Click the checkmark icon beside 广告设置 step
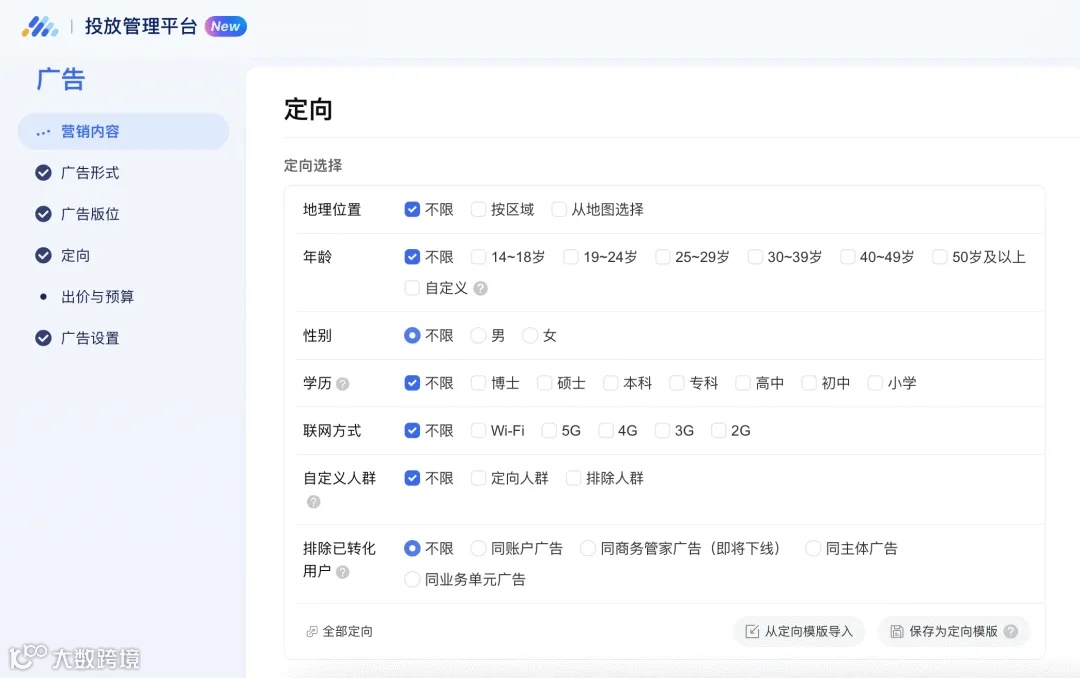The width and height of the screenshot is (1080, 678). point(42,338)
